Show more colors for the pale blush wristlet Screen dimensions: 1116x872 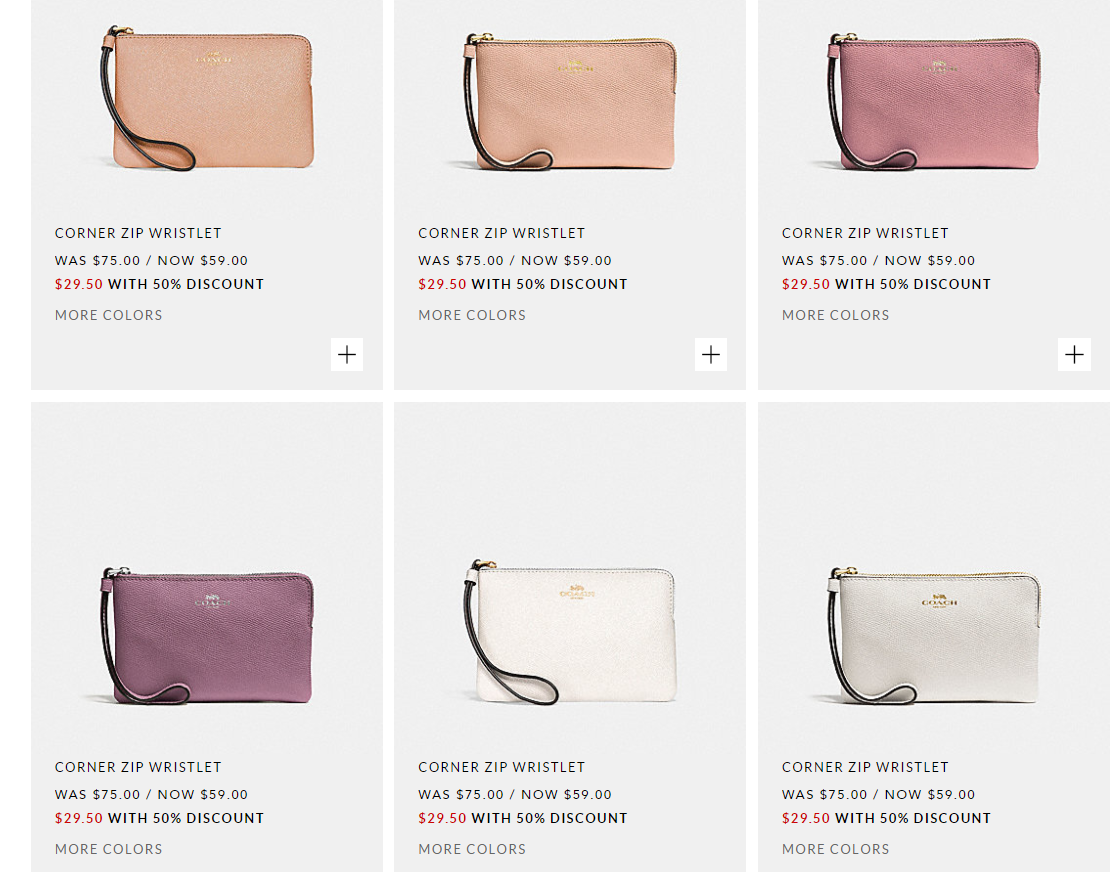(472, 315)
